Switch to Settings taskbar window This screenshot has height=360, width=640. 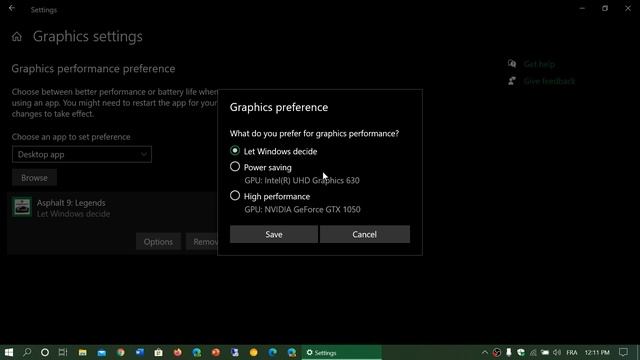[x=342, y=352]
